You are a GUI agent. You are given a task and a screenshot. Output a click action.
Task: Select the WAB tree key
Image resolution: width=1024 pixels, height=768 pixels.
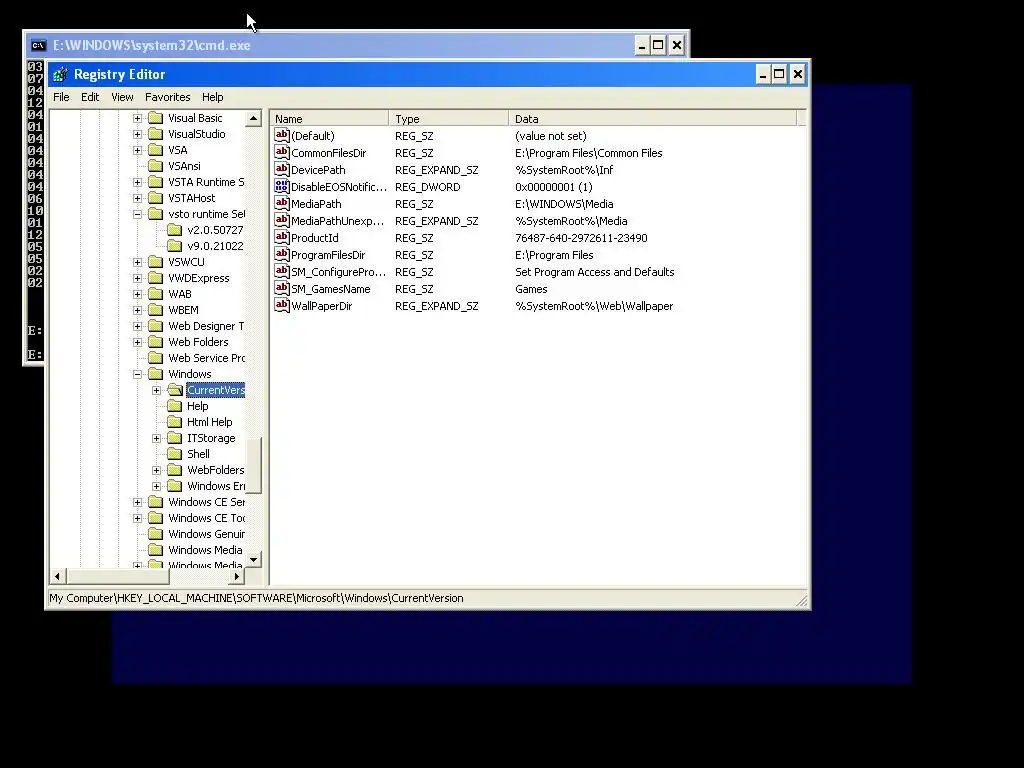pos(180,294)
